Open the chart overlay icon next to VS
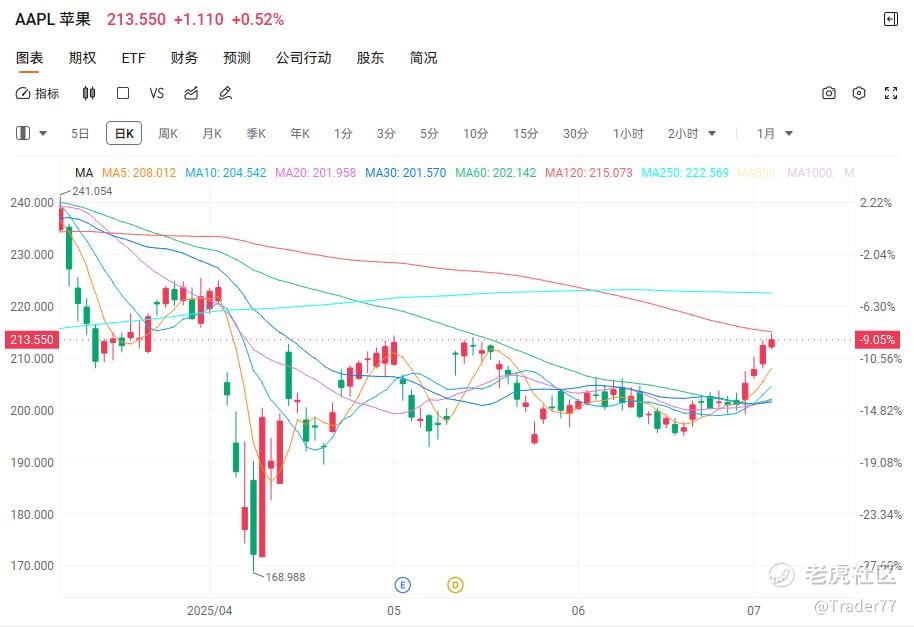Image resolution: width=914 pixels, height=627 pixels. [191, 93]
